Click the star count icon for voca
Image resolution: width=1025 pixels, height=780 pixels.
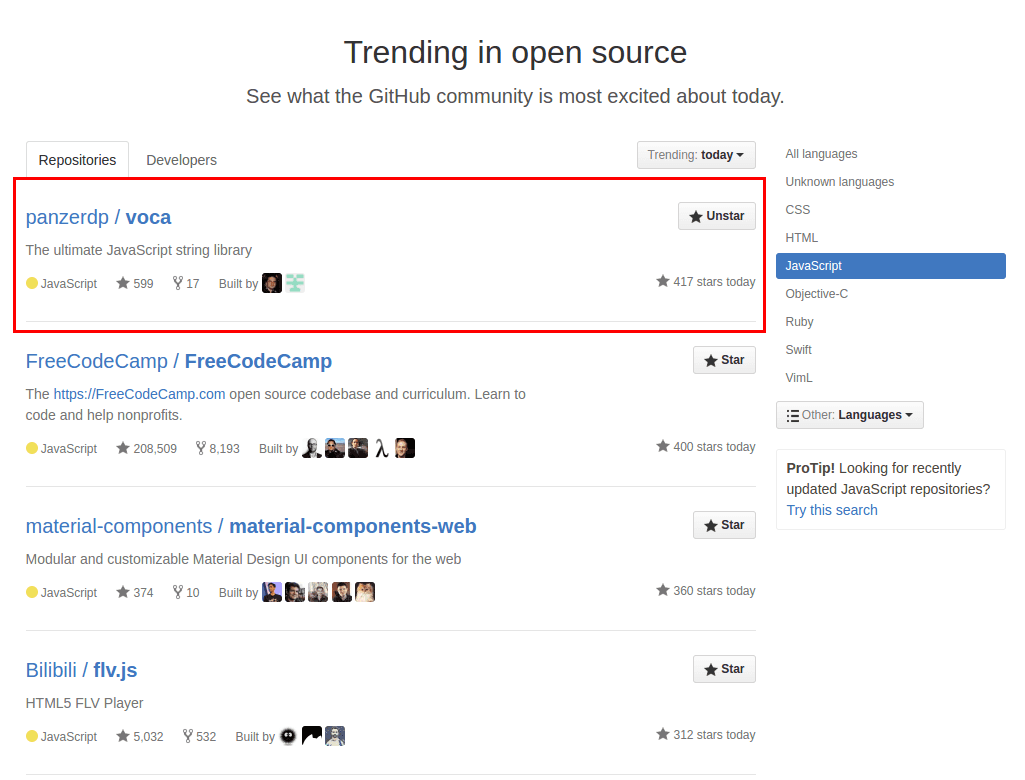click(x=123, y=283)
